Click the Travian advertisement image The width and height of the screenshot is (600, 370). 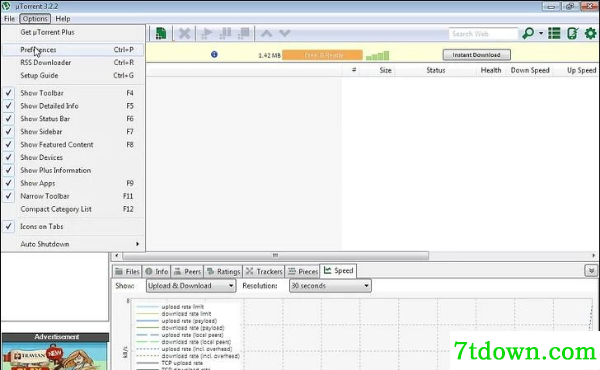pos(55,356)
